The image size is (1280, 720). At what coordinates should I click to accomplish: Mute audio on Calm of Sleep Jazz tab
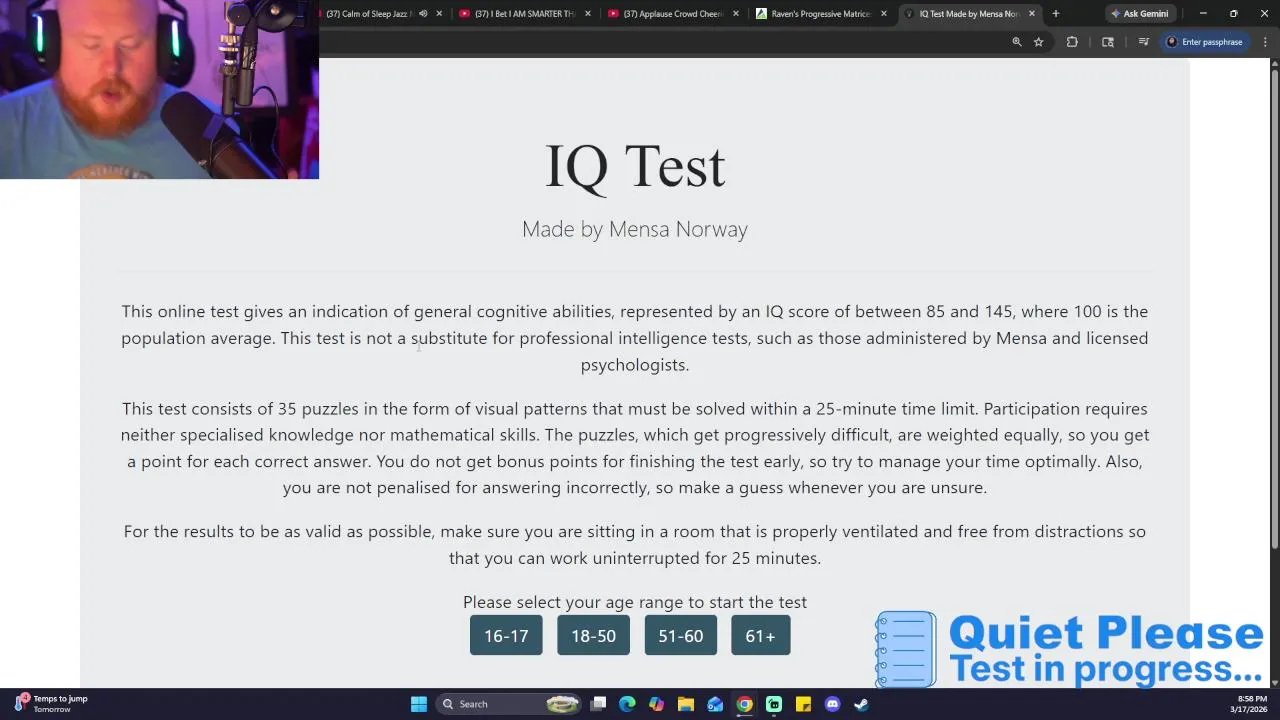[423, 14]
